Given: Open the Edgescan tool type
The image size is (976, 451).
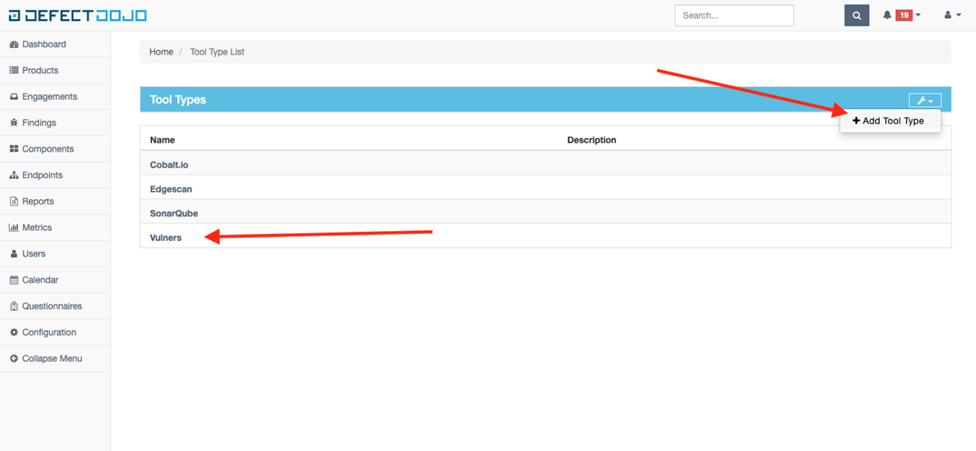Looking at the screenshot, I should click(x=171, y=189).
